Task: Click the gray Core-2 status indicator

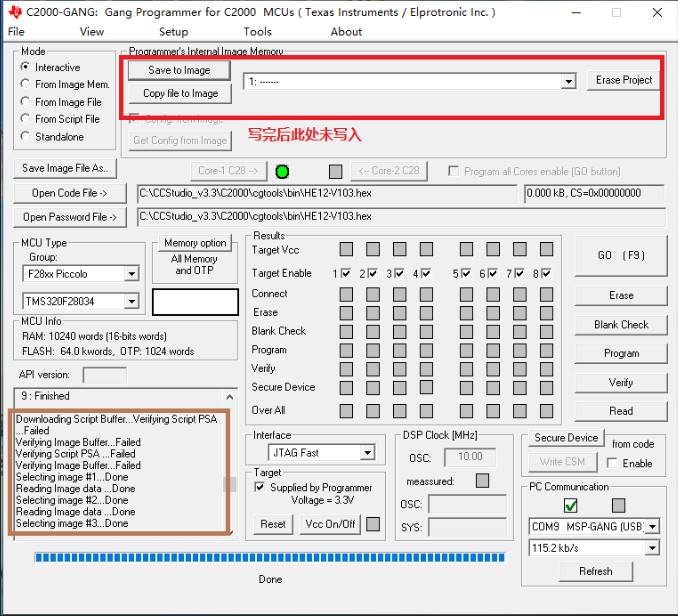Action: click(336, 171)
